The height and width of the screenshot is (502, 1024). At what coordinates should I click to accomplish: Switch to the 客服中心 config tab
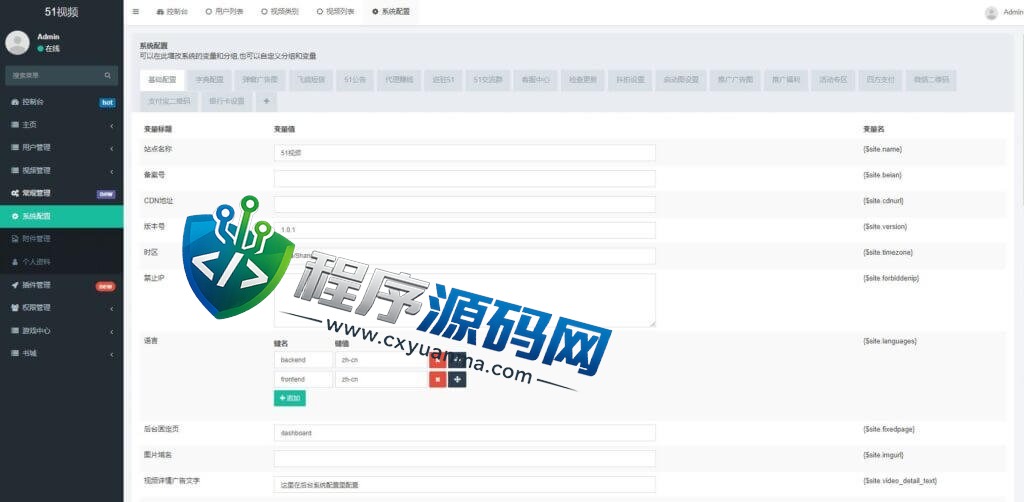click(536, 80)
